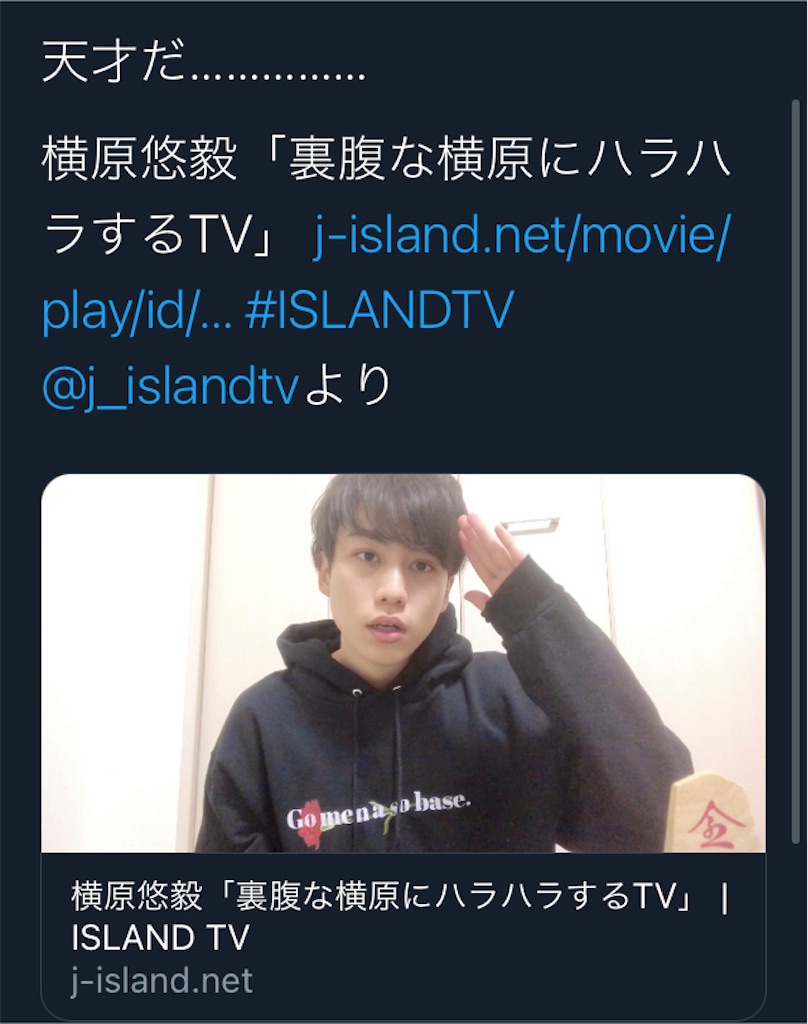
Task: Open the #ISLANDTV hashtag
Action: coord(380,309)
